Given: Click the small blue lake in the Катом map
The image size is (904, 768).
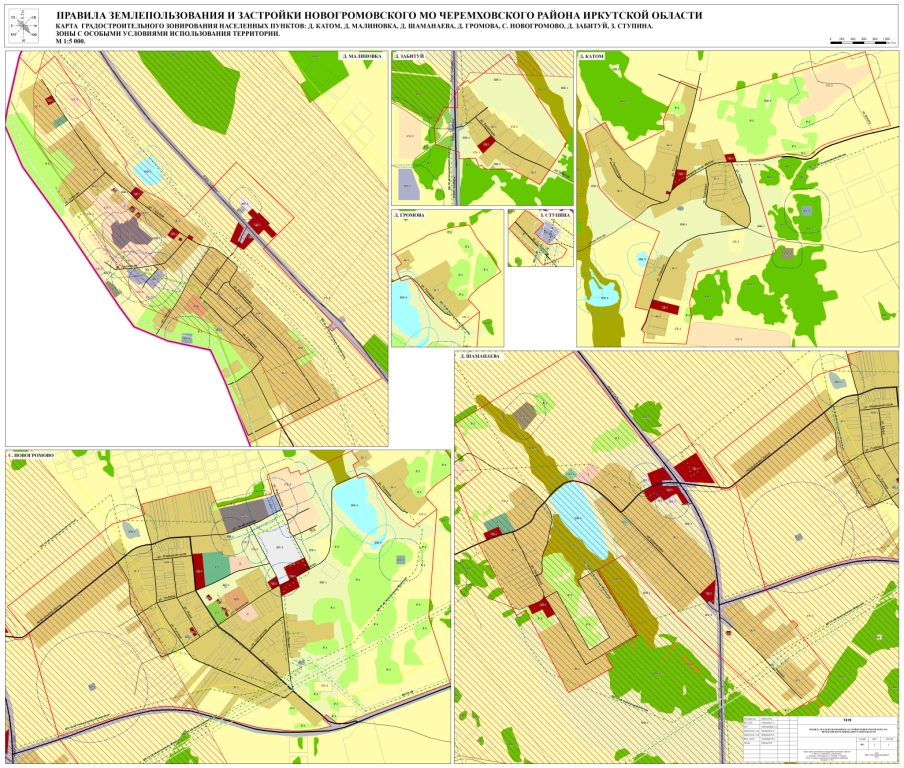Looking at the screenshot, I should (x=601, y=295).
